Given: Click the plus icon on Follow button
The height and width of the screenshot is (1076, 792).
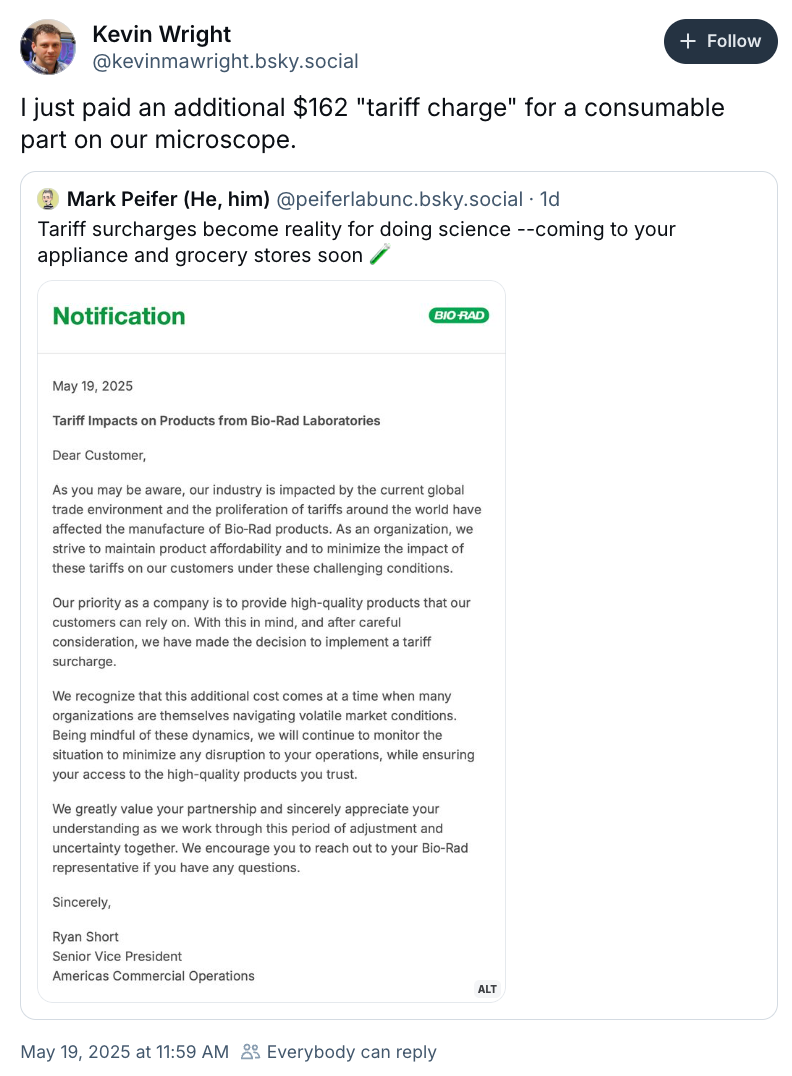Looking at the screenshot, I should click(688, 41).
